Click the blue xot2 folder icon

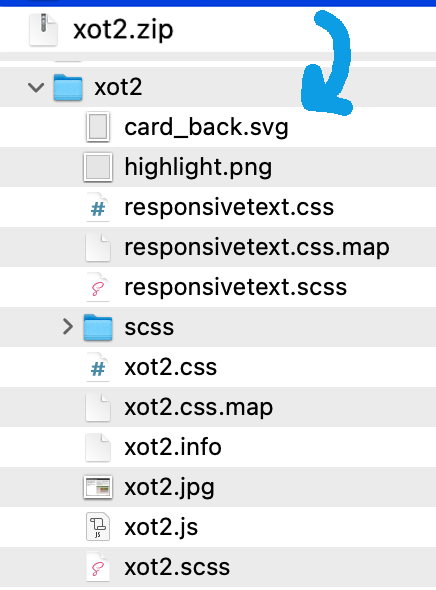click(68, 87)
